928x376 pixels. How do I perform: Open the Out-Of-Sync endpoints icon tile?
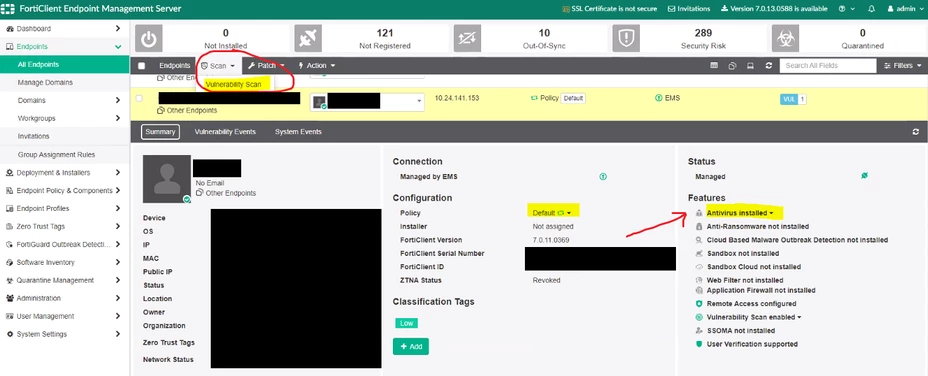(x=467, y=38)
